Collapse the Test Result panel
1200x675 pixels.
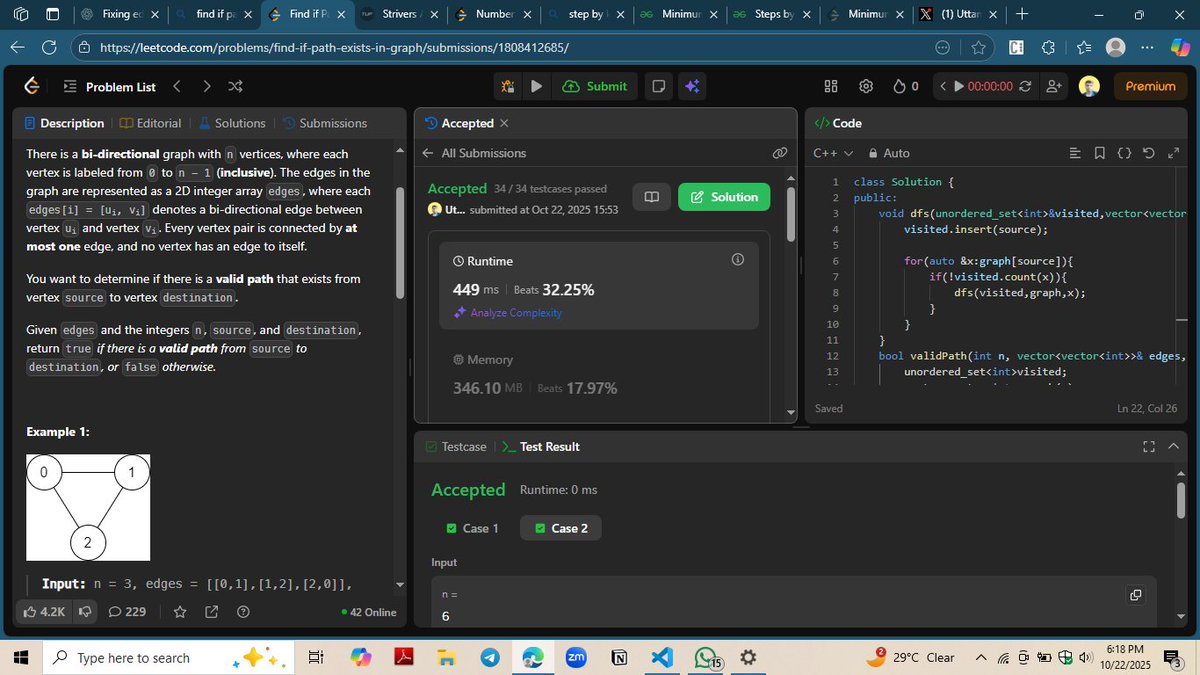click(x=1173, y=446)
